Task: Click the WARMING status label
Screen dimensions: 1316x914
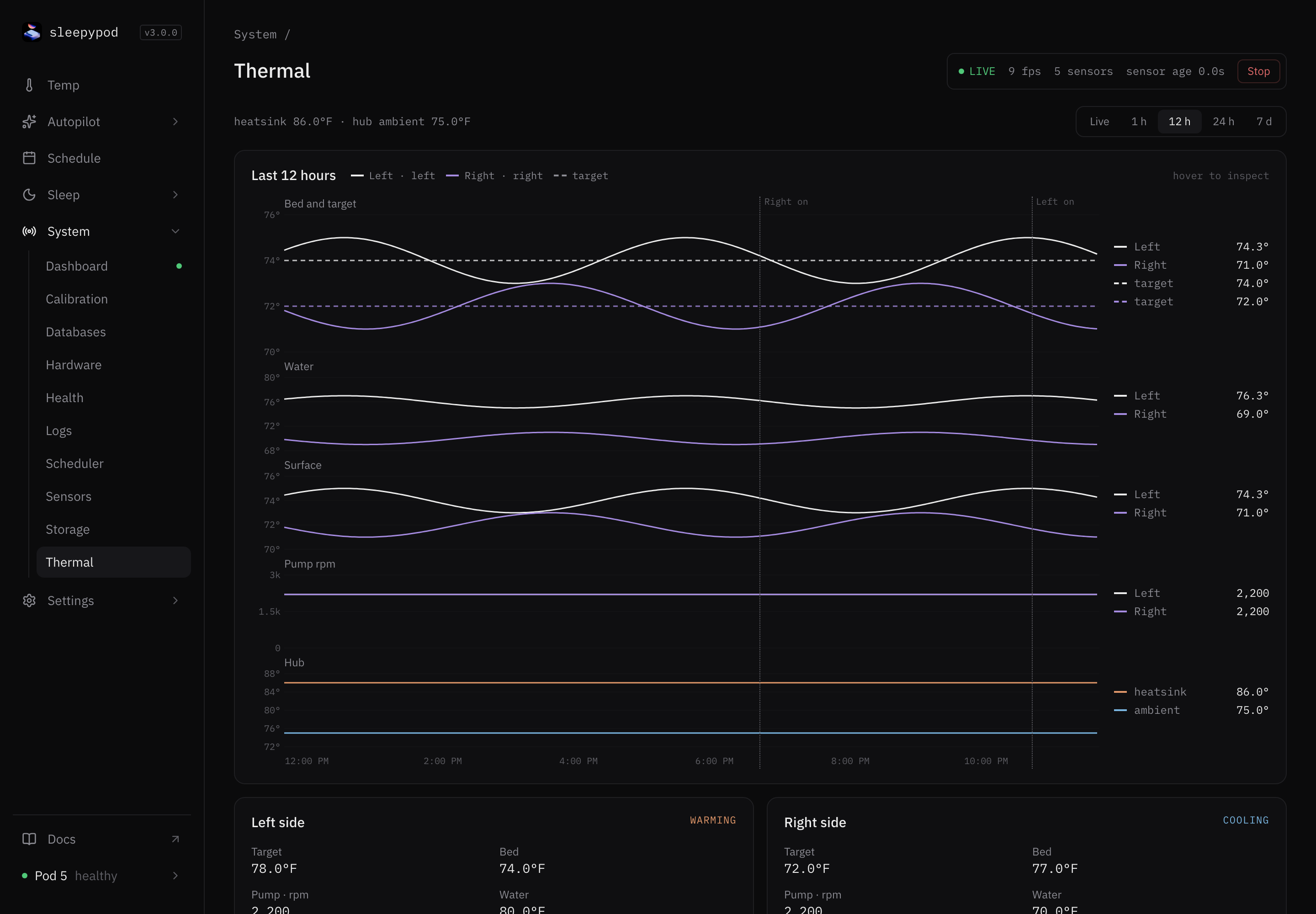Action: [713, 820]
